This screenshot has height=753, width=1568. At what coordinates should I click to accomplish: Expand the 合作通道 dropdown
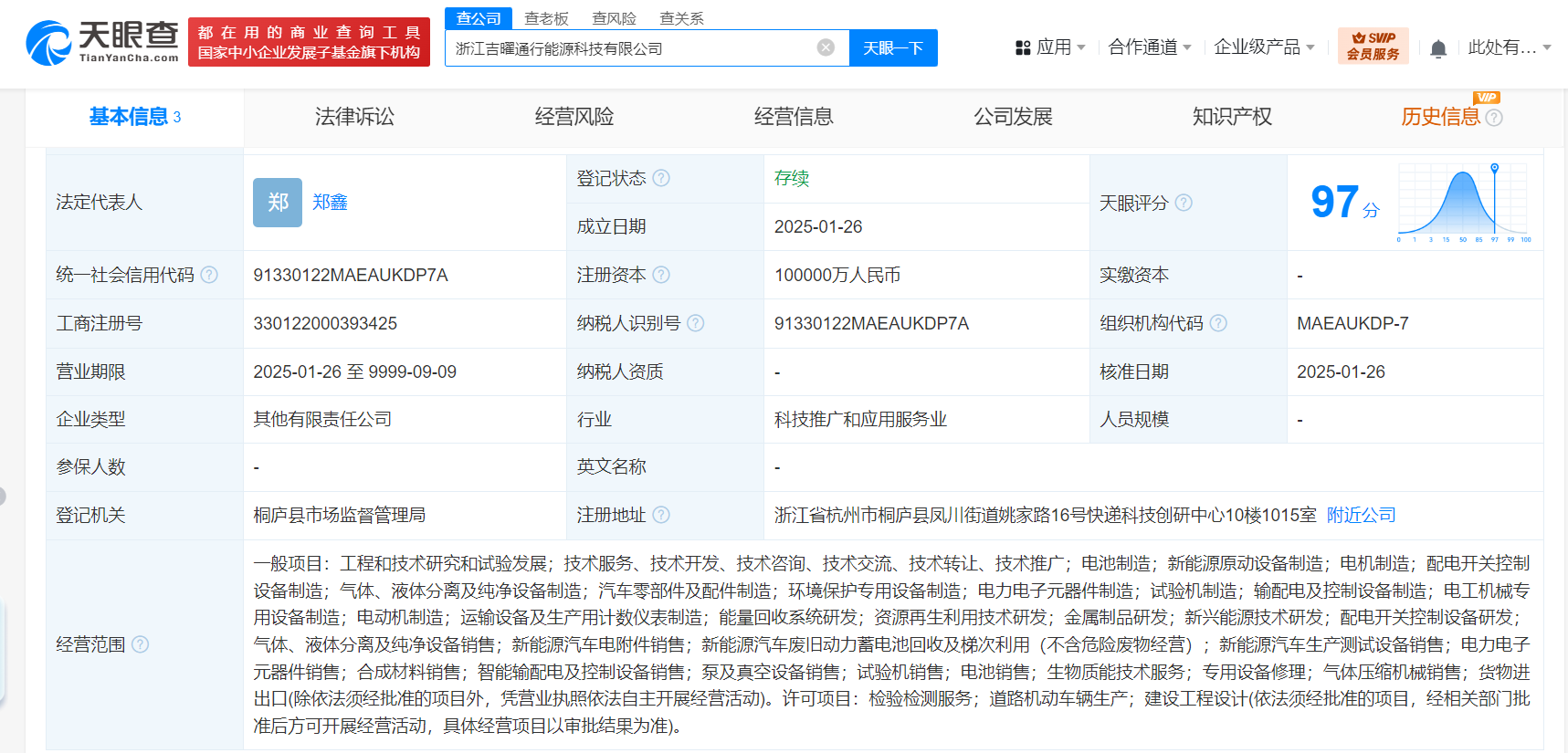click(1149, 47)
